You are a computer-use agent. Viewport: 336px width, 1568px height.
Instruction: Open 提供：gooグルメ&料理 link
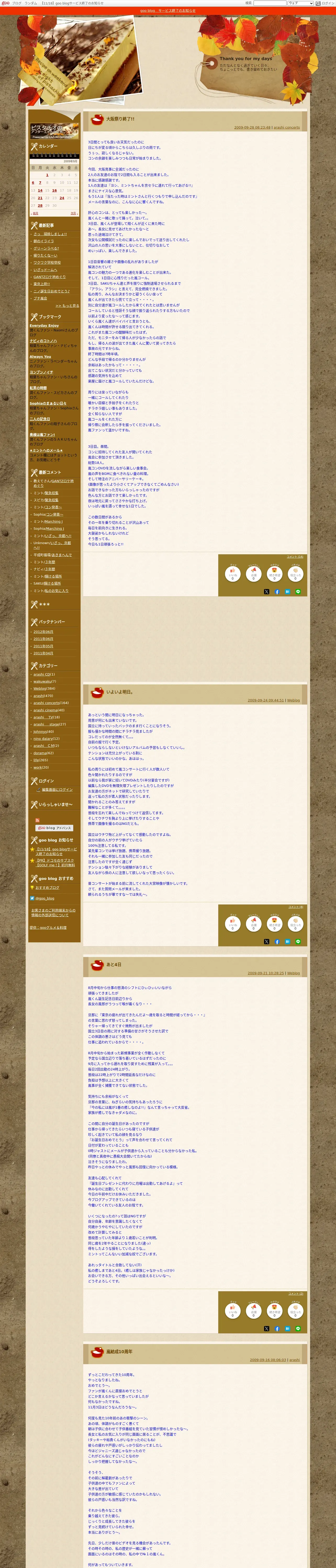(48, 928)
